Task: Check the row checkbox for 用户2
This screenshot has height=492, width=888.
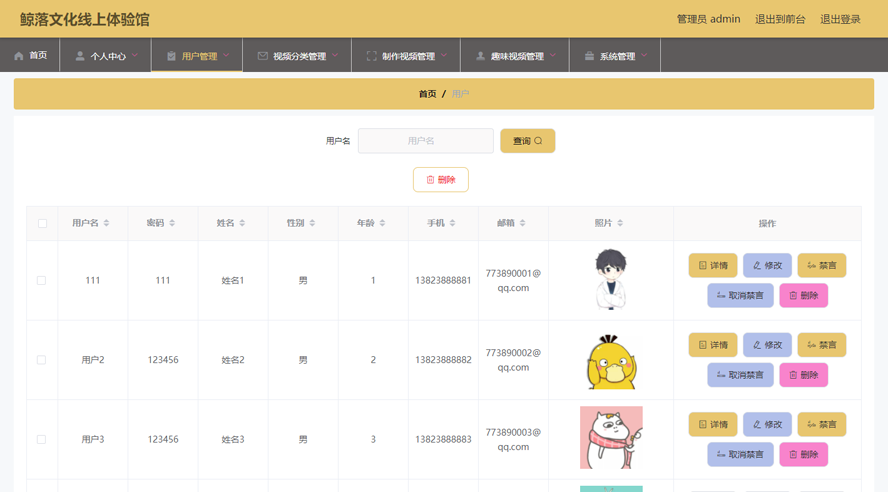Action: [41, 360]
